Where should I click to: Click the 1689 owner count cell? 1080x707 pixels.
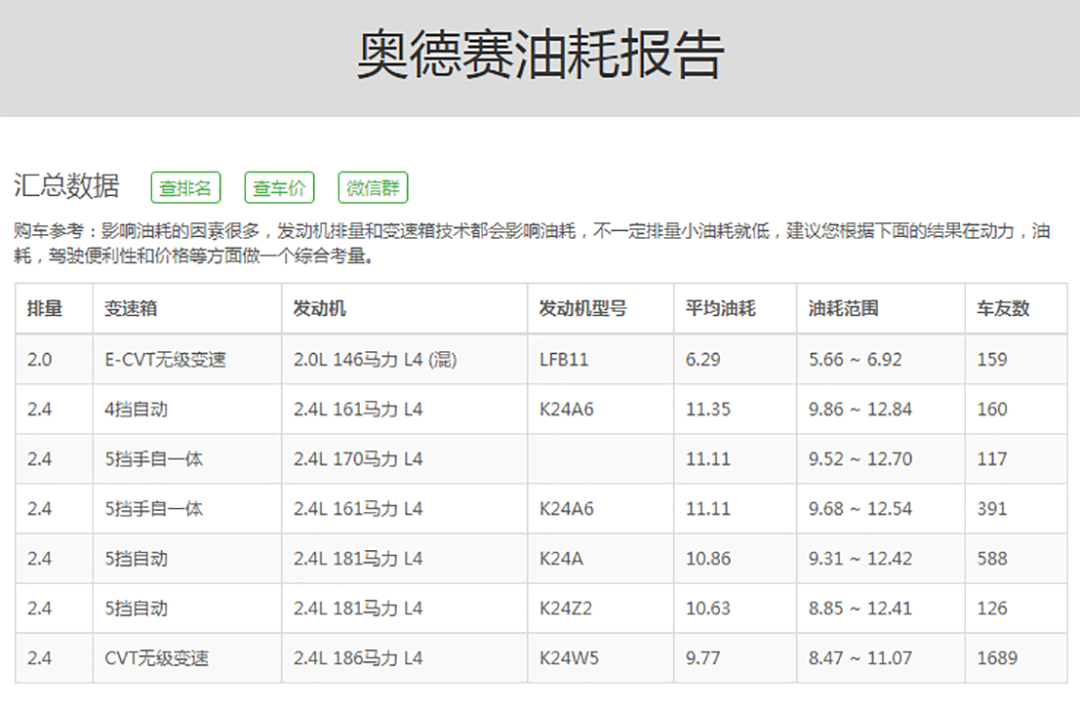pyautogui.click(x=997, y=658)
